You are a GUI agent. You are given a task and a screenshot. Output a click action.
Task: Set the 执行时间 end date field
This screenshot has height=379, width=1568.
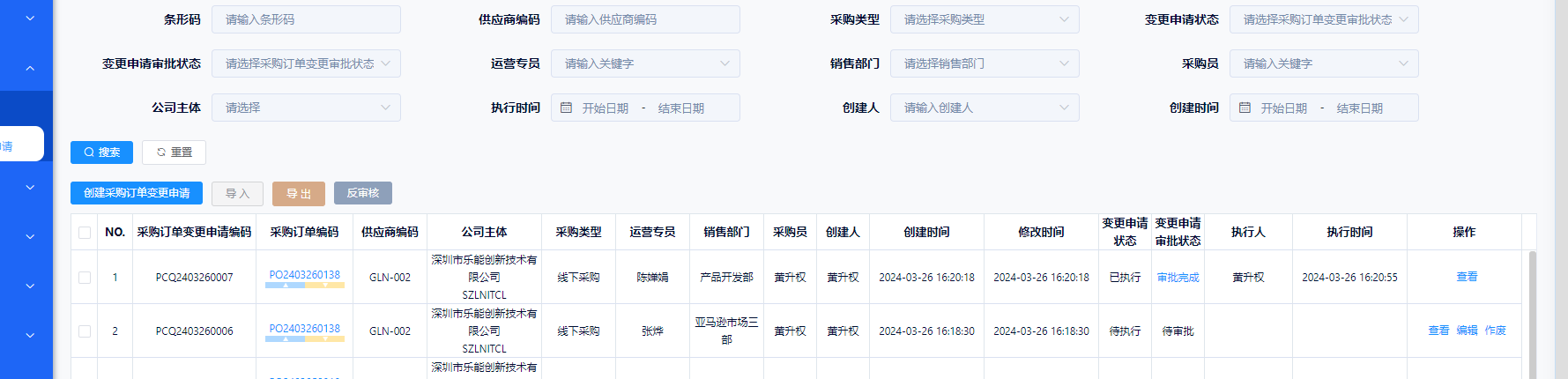(x=681, y=108)
